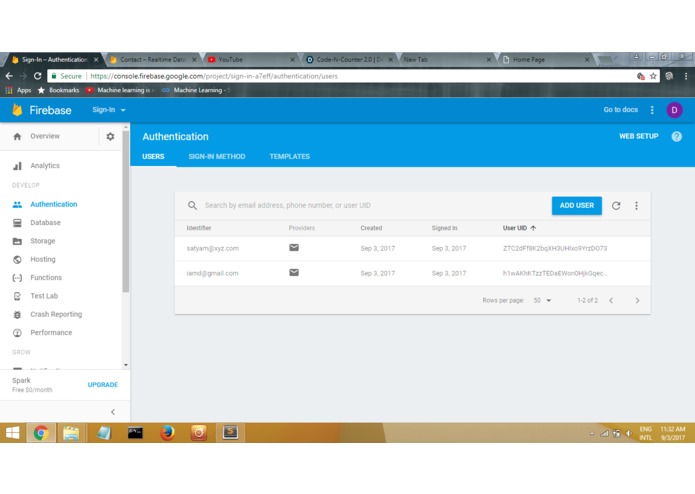
Task: Open Functions in the sidebar
Action: coord(46,277)
